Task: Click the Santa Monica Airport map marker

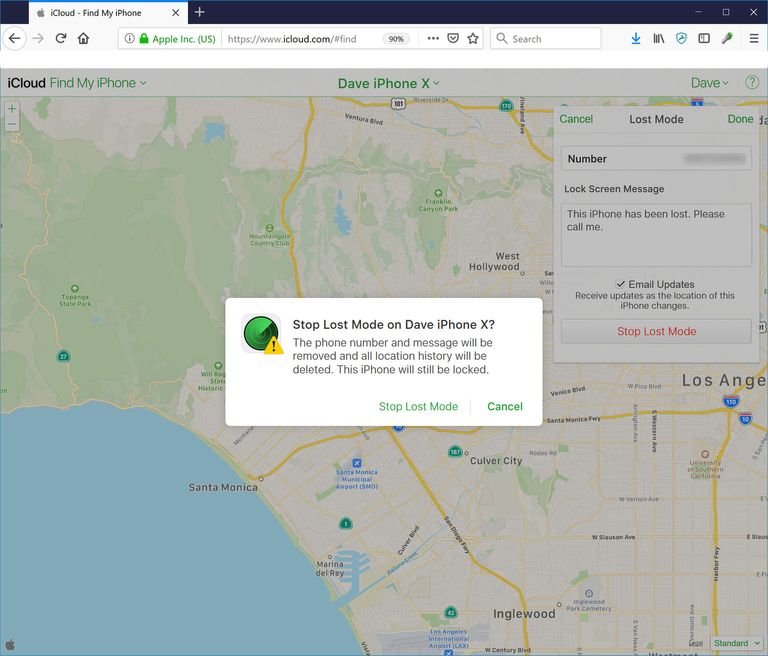Action: pos(357,463)
